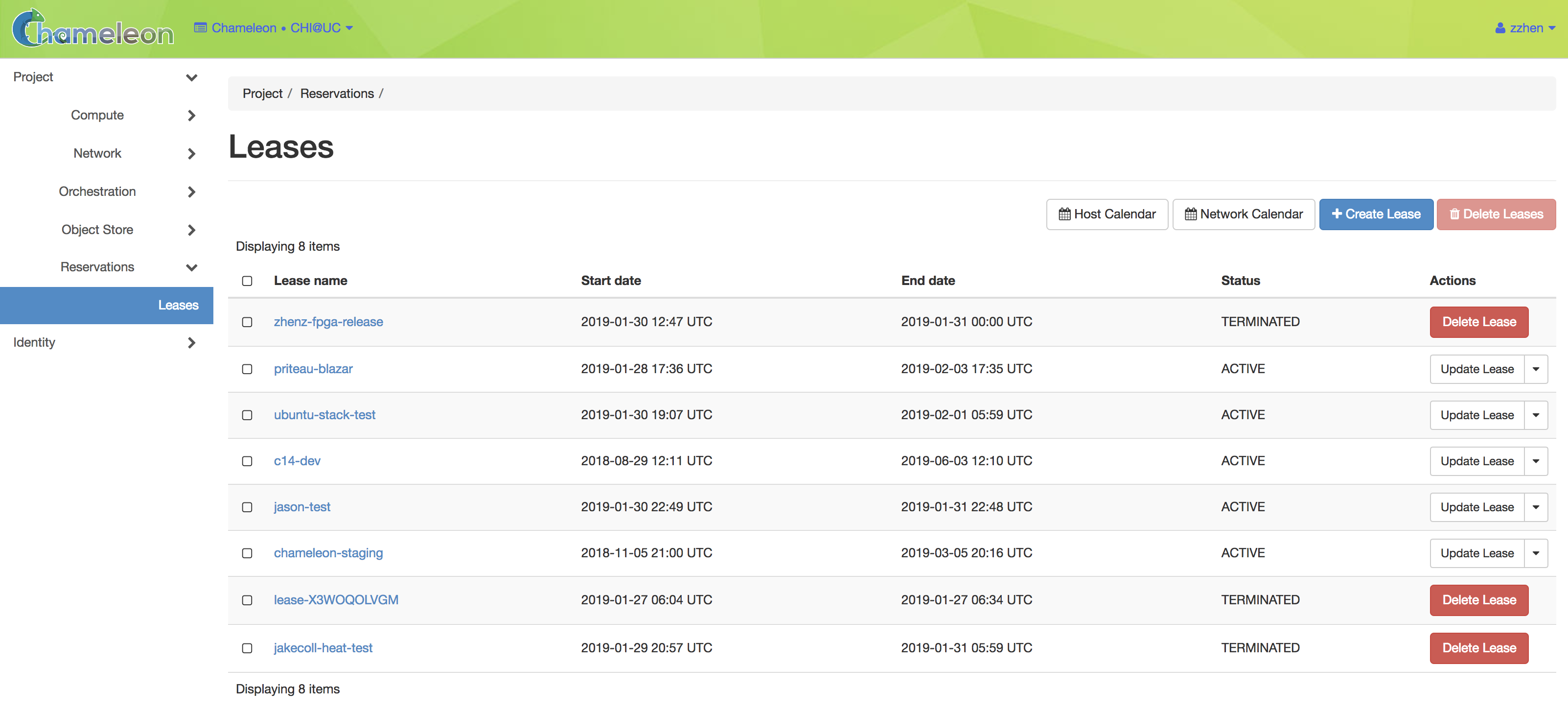This screenshot has width=1568, height=713.
Task: Delete the lease-X3WOQOLVGM lease
Action: pyautogui.click(x=1478, y=600)
